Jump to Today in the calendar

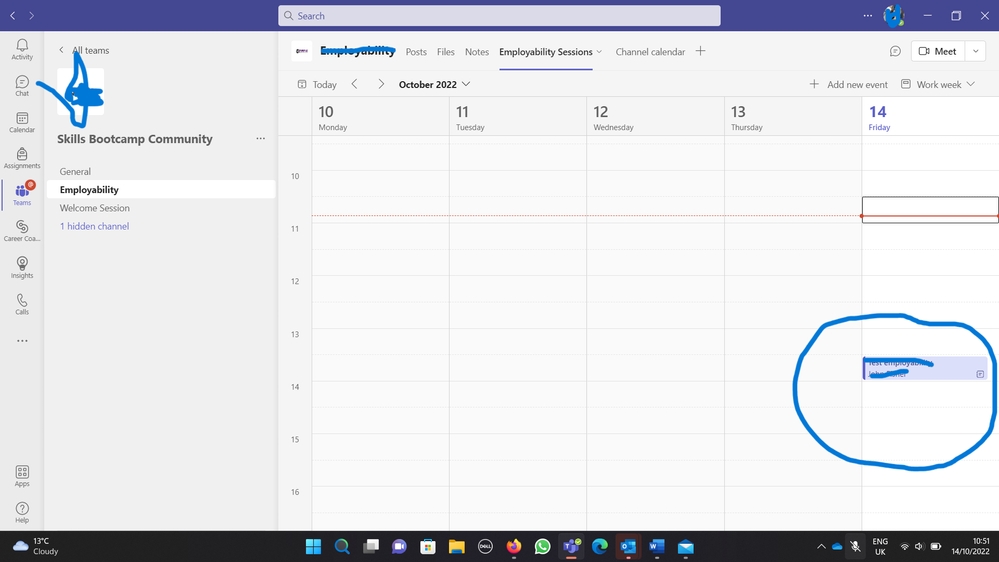[x=317, y=84]
